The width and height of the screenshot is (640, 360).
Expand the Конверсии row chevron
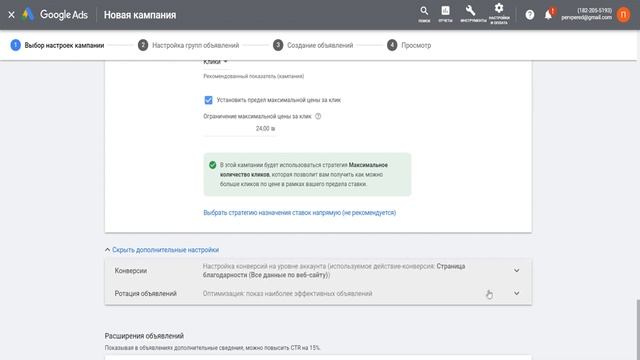pyautogui.click(x=516, y=271)
